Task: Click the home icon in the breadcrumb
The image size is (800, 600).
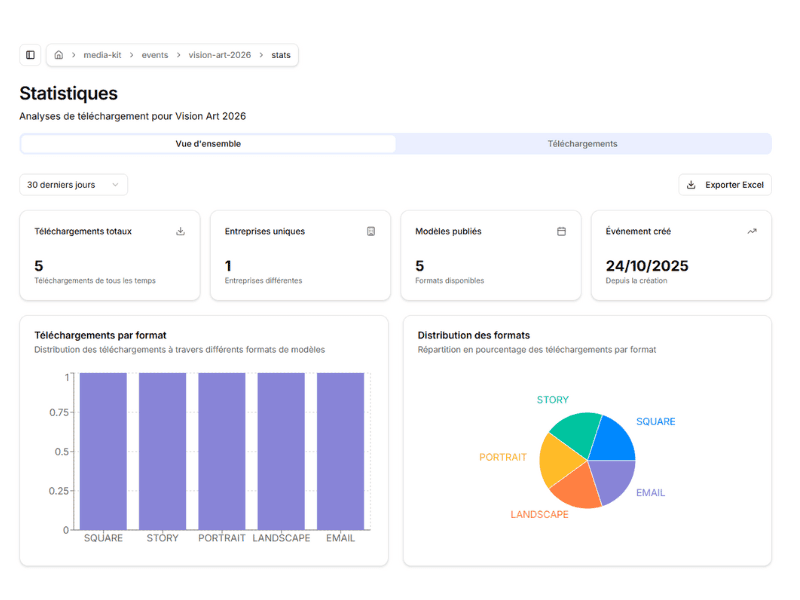Action: coord(59,55)
